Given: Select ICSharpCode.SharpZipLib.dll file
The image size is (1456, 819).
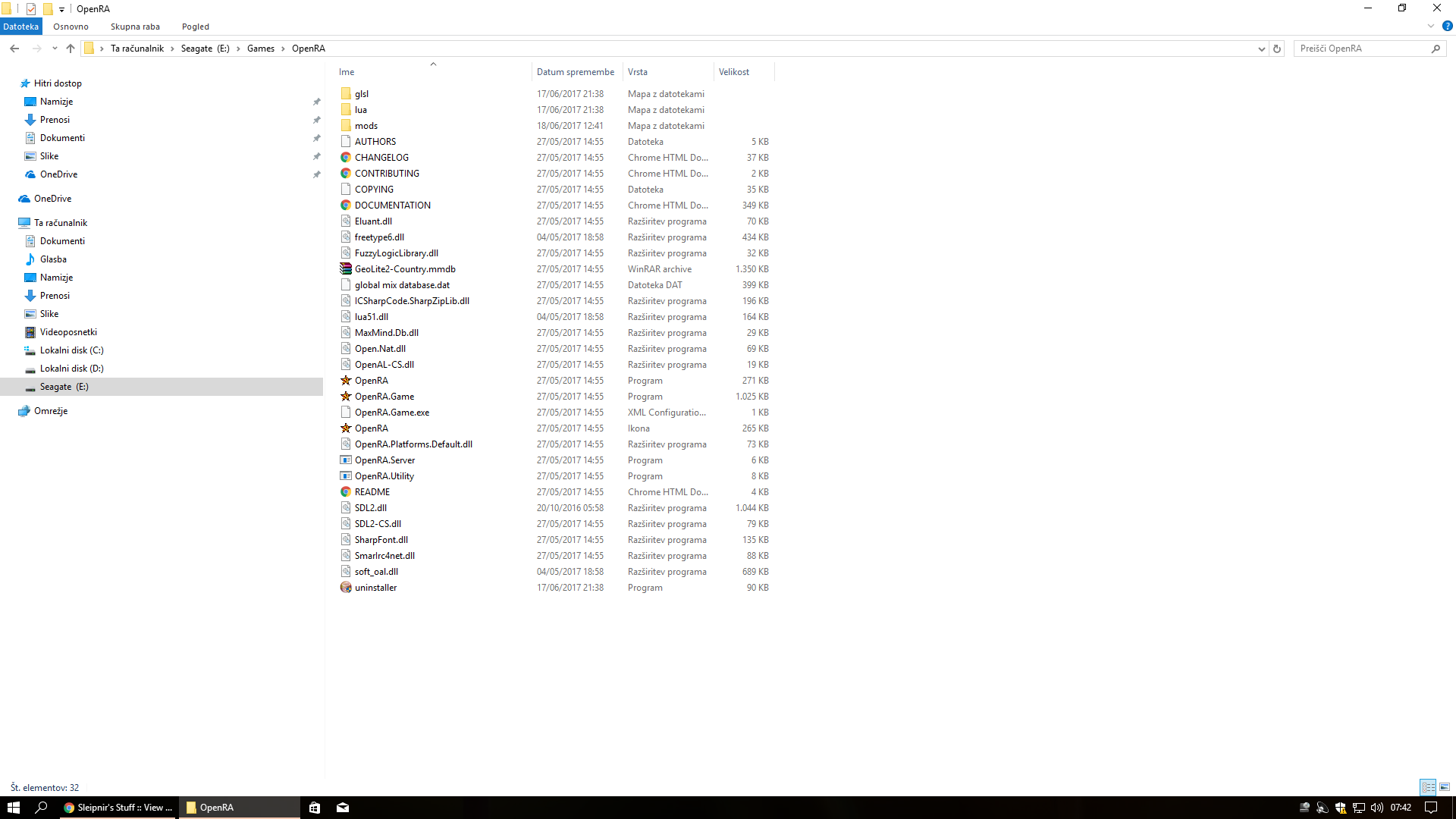Looking at the screenshot, I should coord(412,301).
